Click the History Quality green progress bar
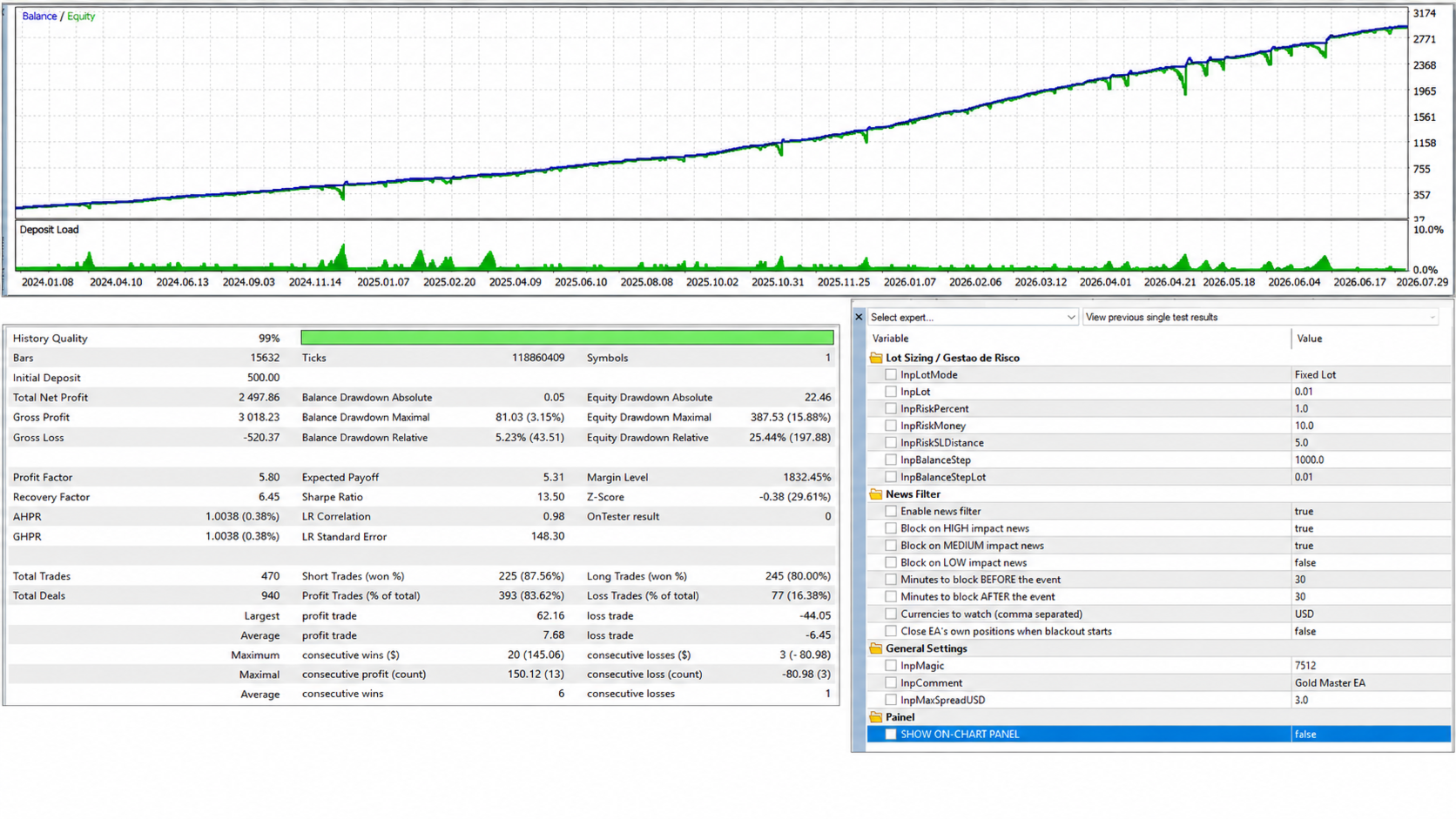This screenshot has width=1456, height=819. pos(567,338)
